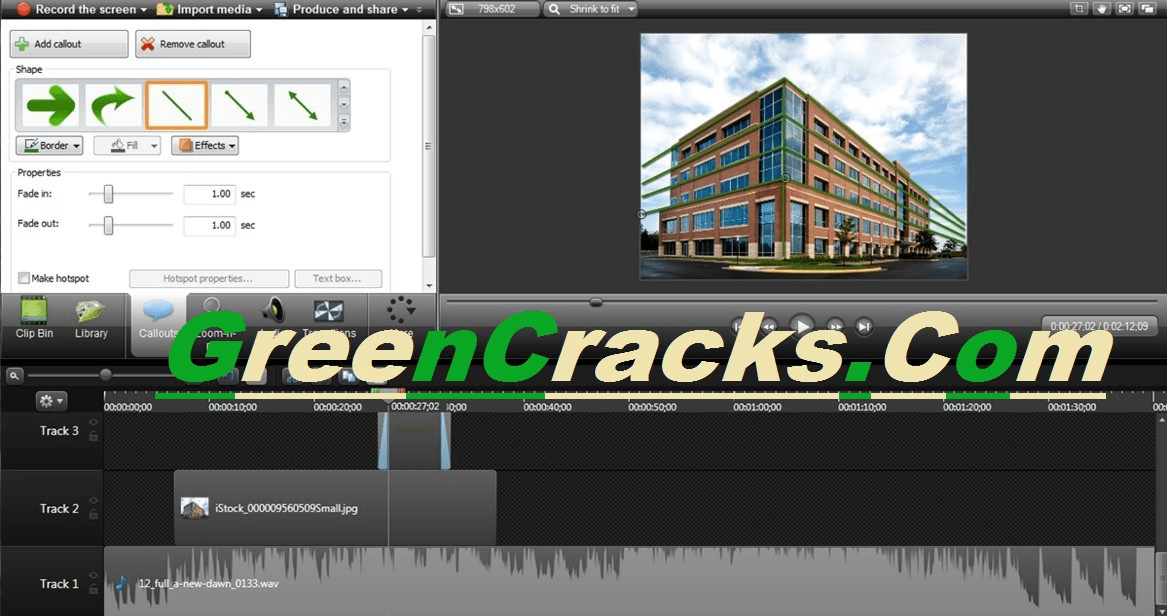Select the straight line callout shape
This screenshot has width=1167, height=616.
tap(177, 104)
